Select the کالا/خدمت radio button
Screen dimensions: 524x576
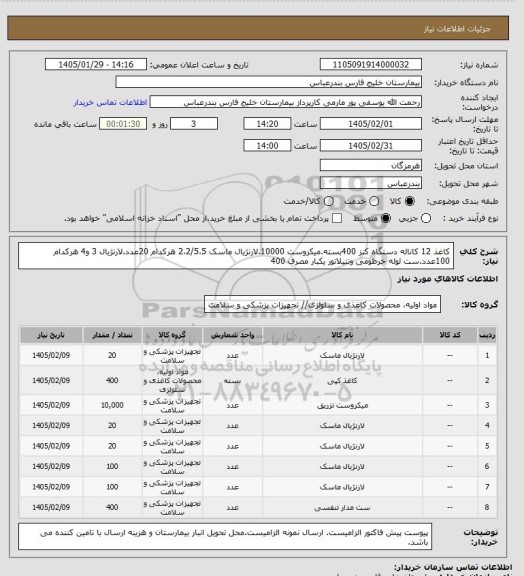[x=329, y=201]
